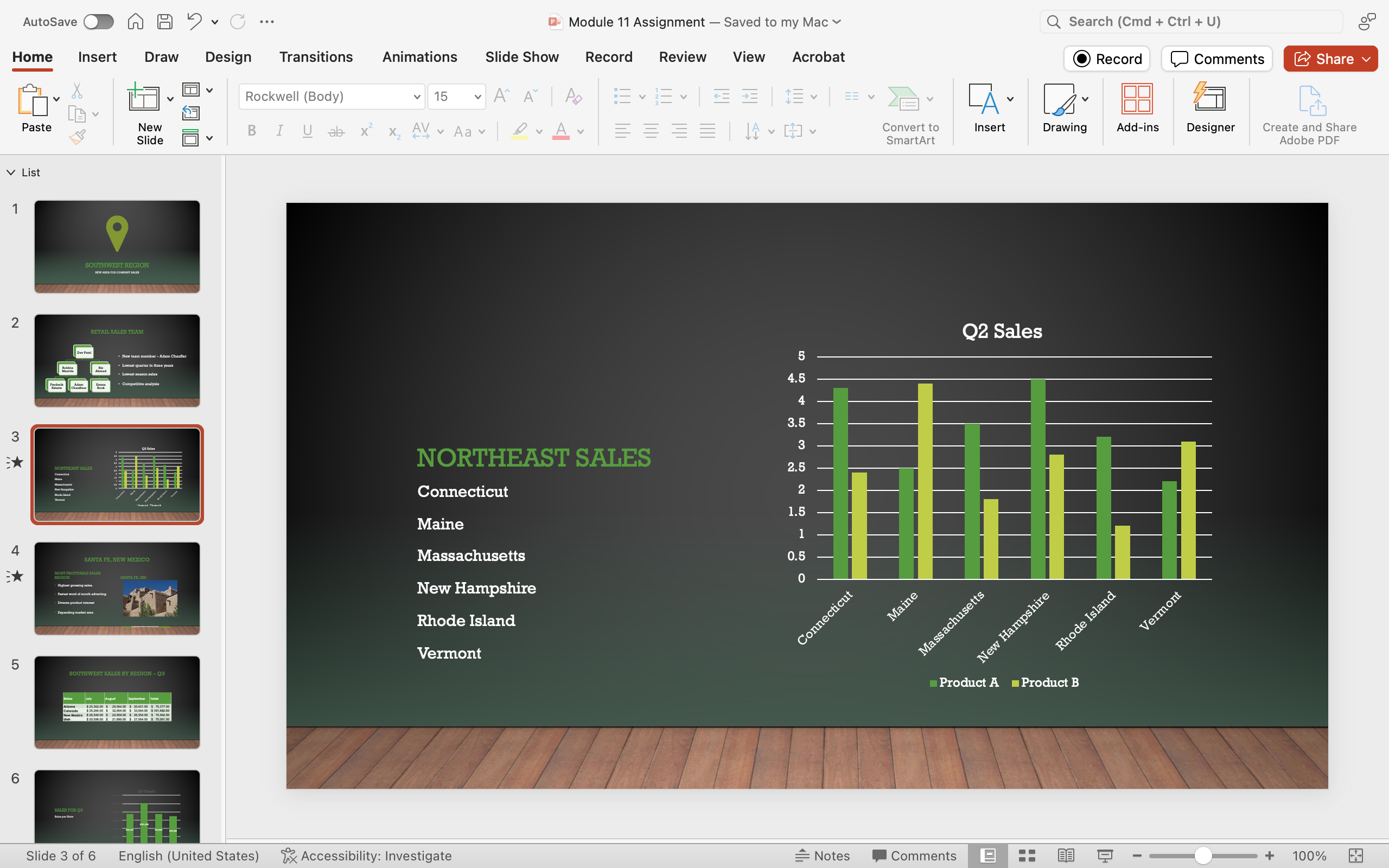Toggle the Notes pane in status bar
Screen dimensions: 1389x868
tap(822, 856)
